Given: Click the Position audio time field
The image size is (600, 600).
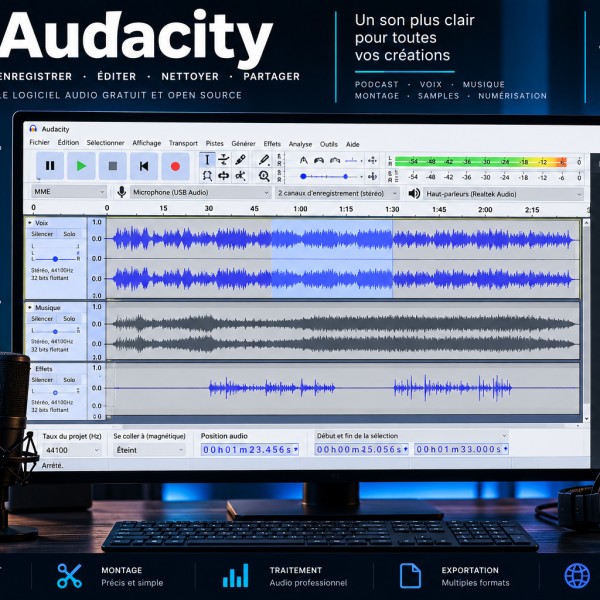Looking at the screenshot, I should point(249,450).
